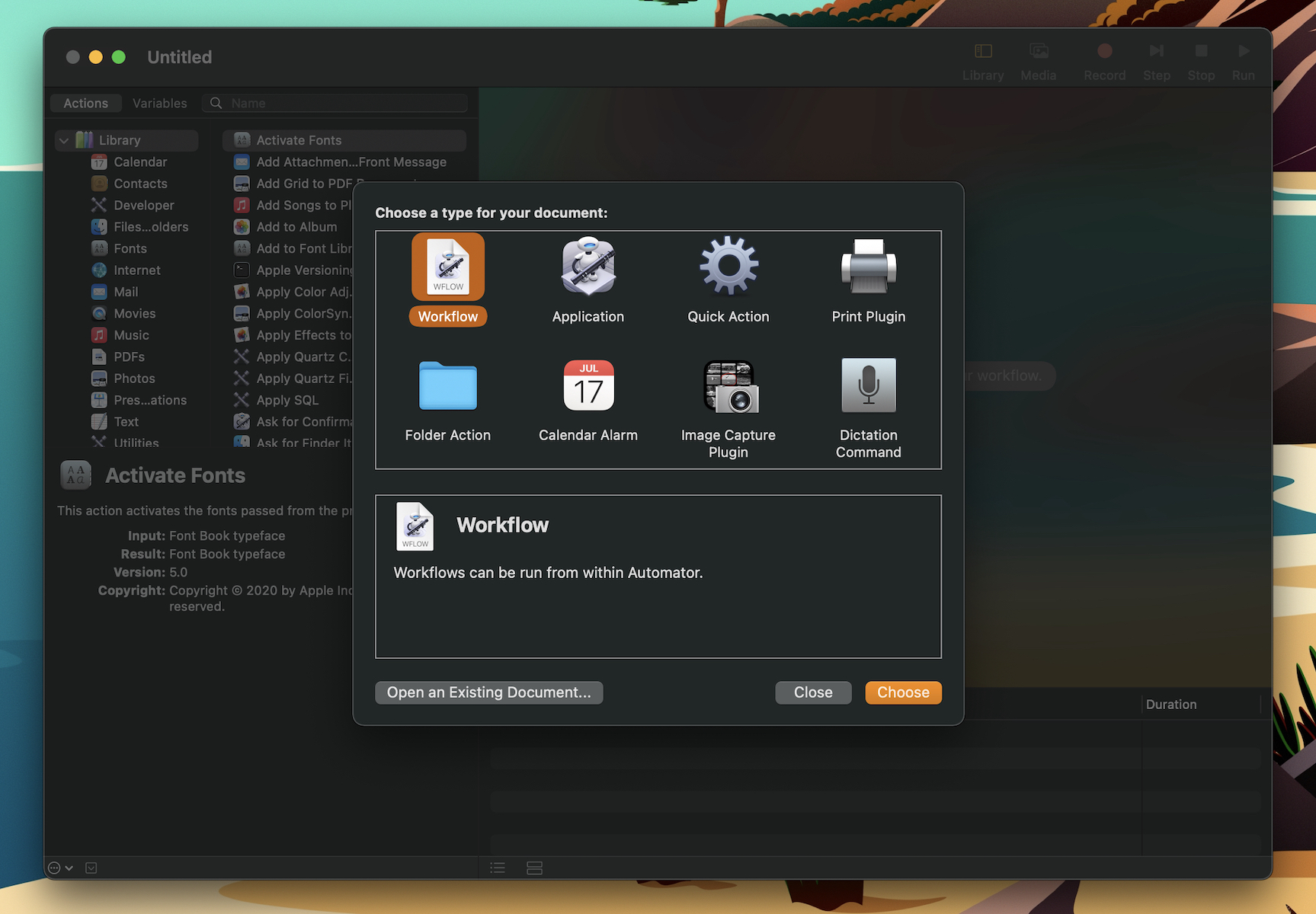Select the Calendar Alarm template
Image resolution: width=1316 pixels, height=914 pixels.
588,386
